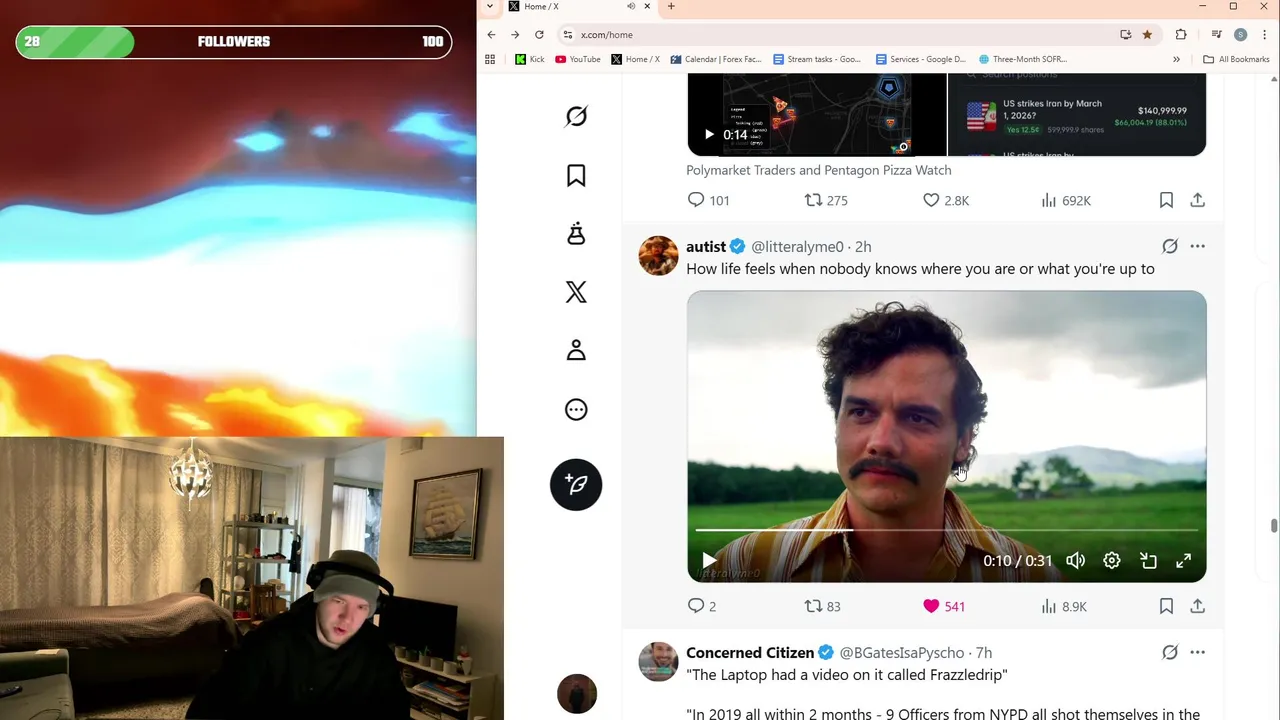
Task: Toggle bookmark star for this page
Action: 1147,34
